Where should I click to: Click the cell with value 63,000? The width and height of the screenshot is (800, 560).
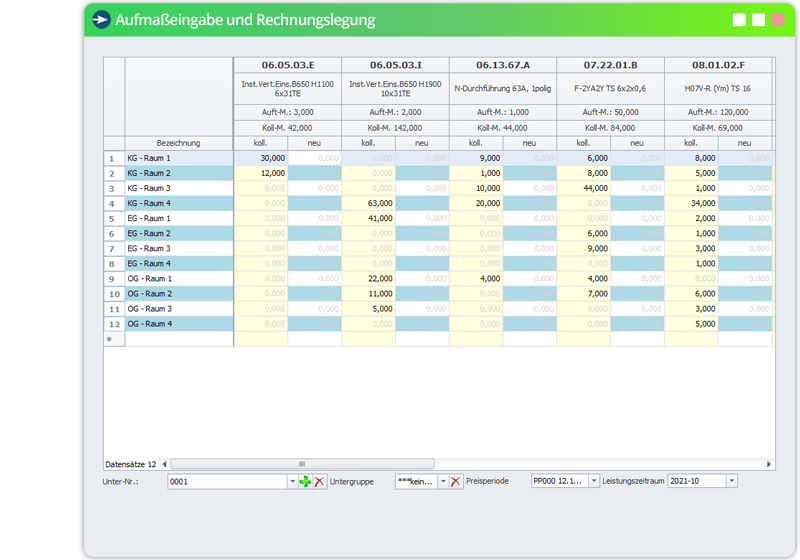[x=368, y=203]
